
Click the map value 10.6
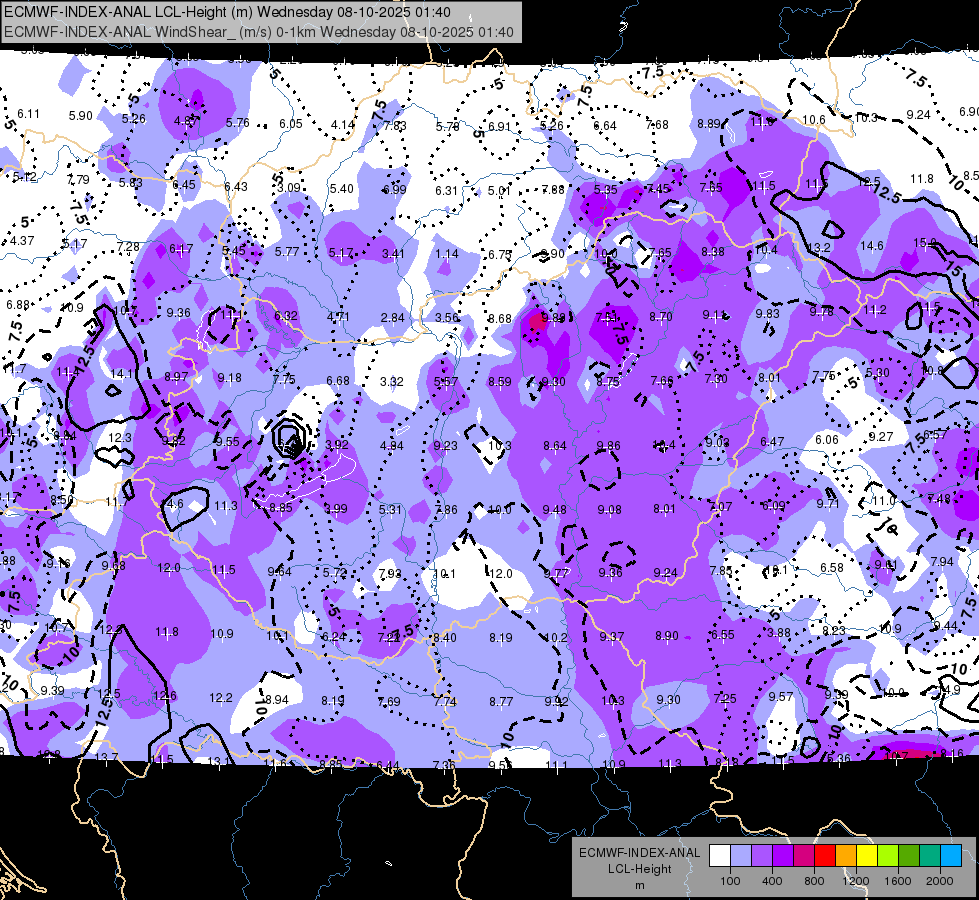814,119
